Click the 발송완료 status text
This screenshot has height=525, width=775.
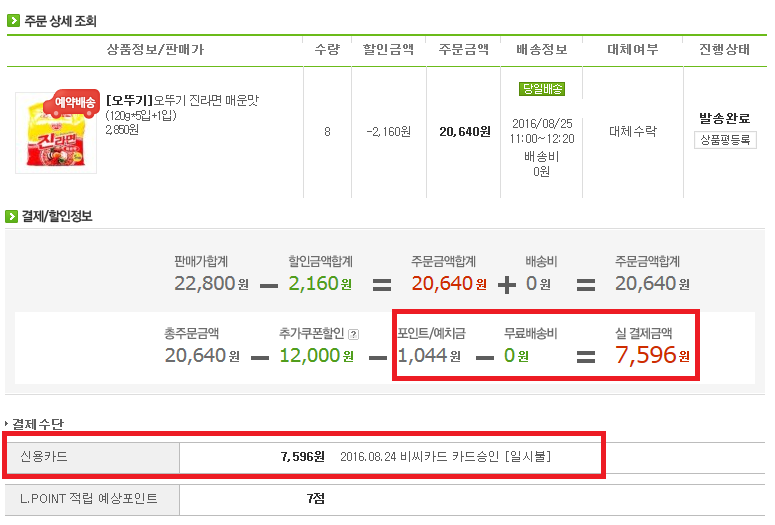pos(725,118)
